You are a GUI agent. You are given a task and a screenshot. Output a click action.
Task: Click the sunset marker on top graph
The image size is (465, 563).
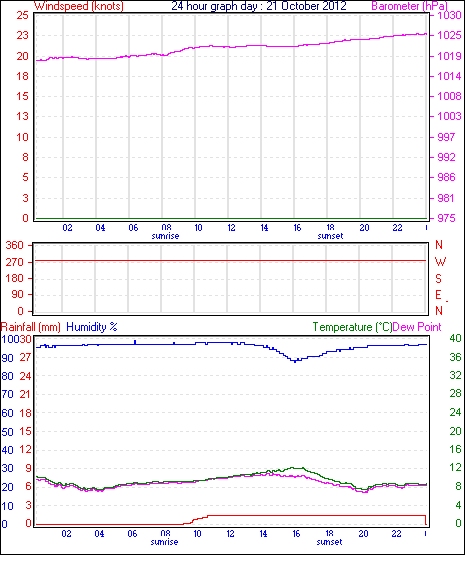[x=330, y=236]
